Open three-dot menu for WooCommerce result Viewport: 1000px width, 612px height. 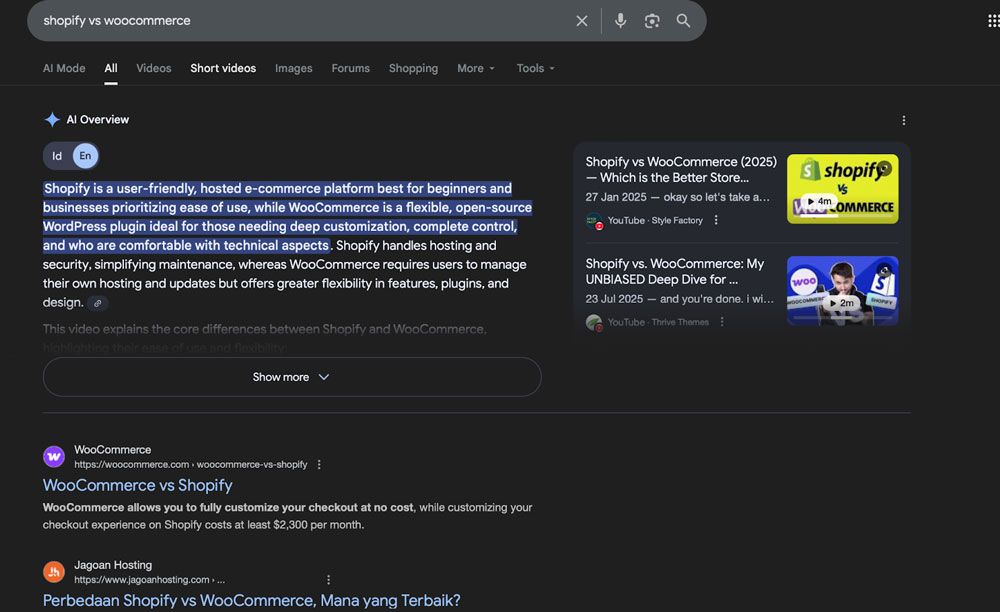319,465
